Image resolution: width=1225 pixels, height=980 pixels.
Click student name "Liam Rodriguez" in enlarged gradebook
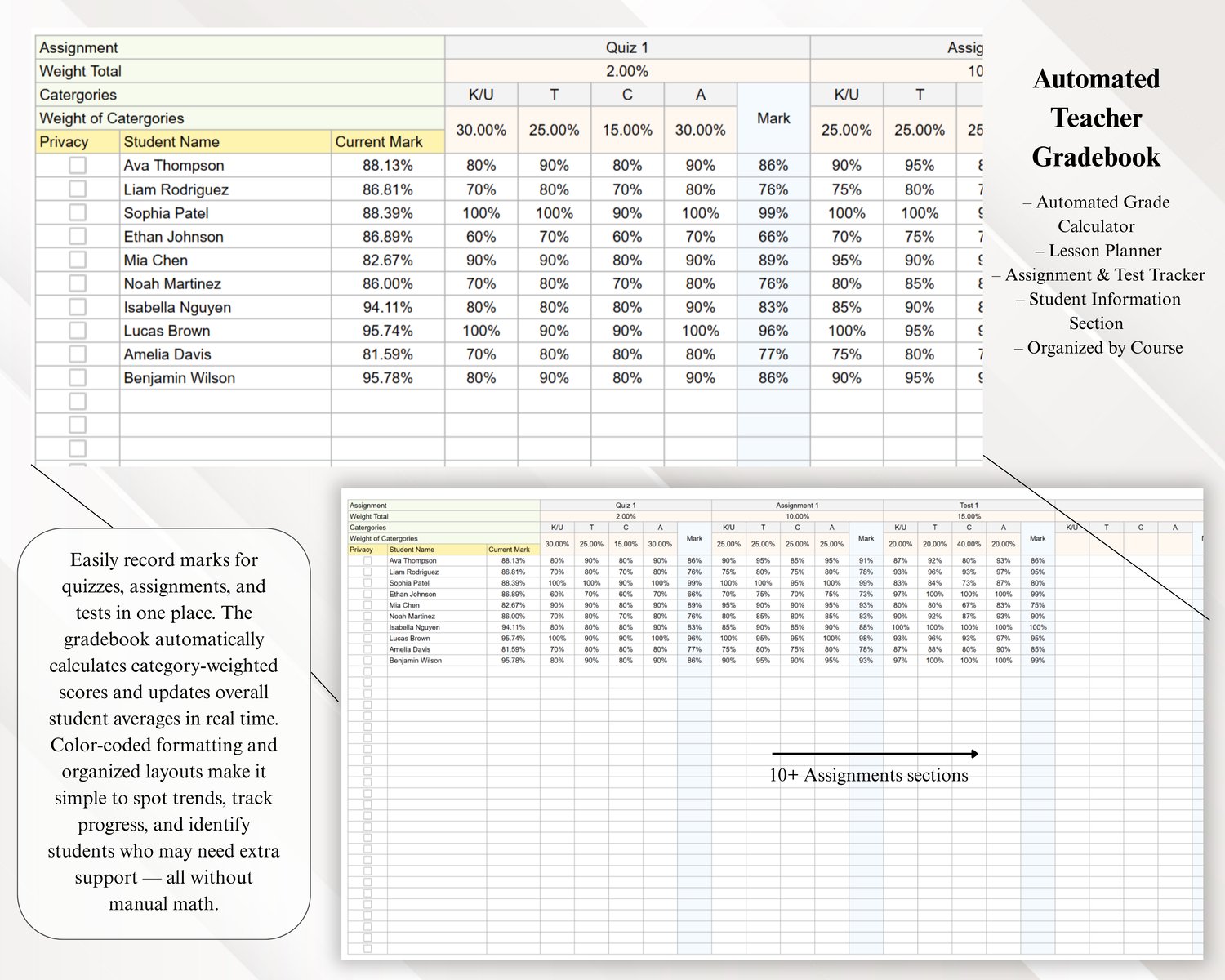tap(176, 189)
